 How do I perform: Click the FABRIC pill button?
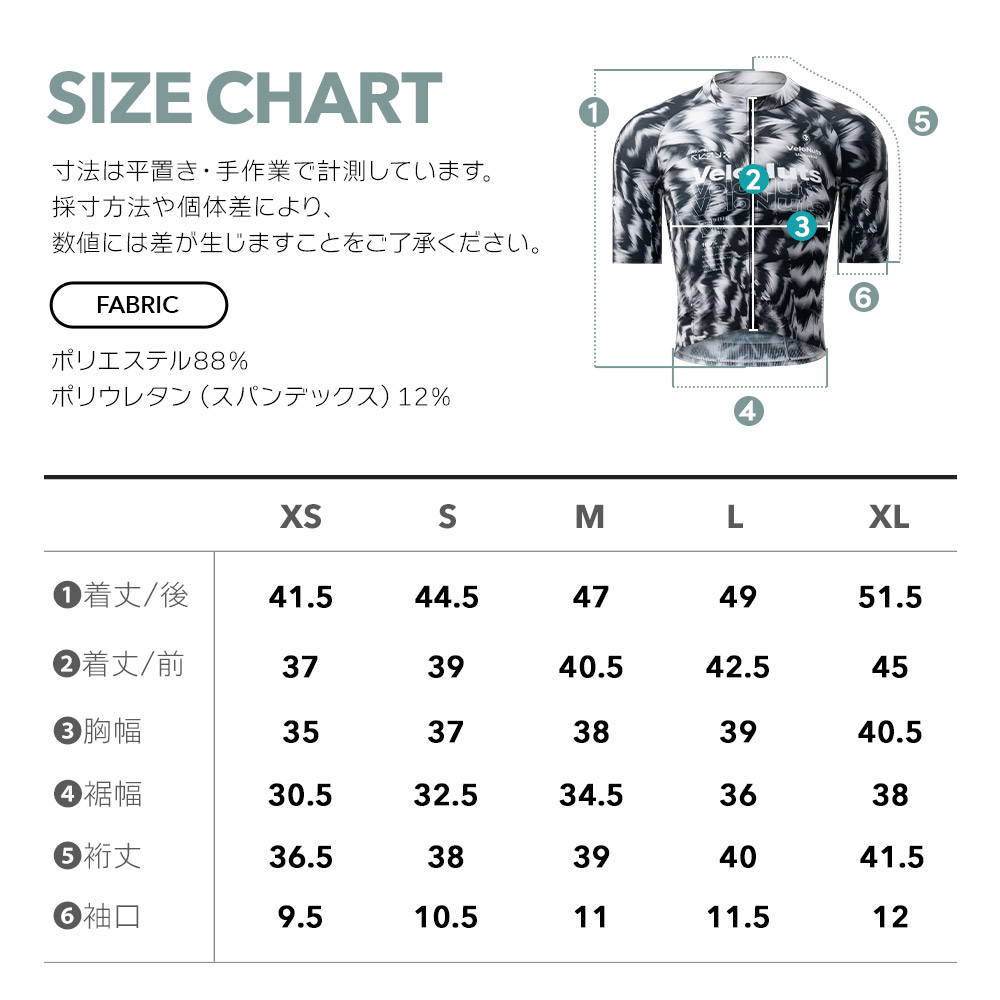click(x=138, y=305)
